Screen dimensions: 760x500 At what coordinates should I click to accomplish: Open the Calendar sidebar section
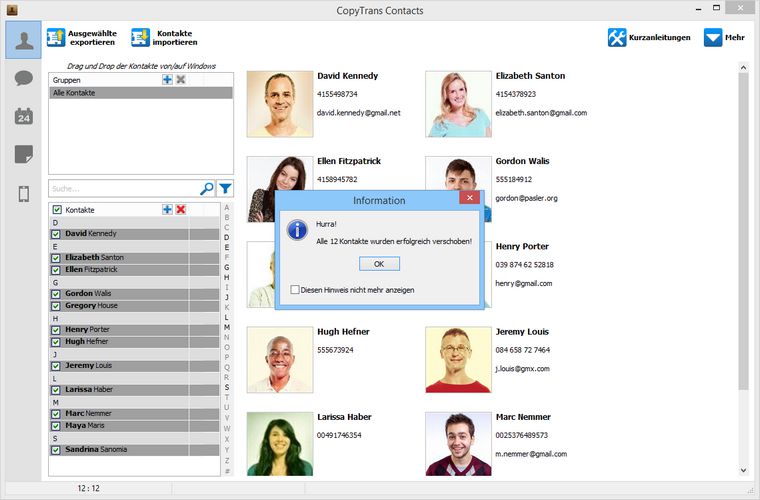pos(24,116)
